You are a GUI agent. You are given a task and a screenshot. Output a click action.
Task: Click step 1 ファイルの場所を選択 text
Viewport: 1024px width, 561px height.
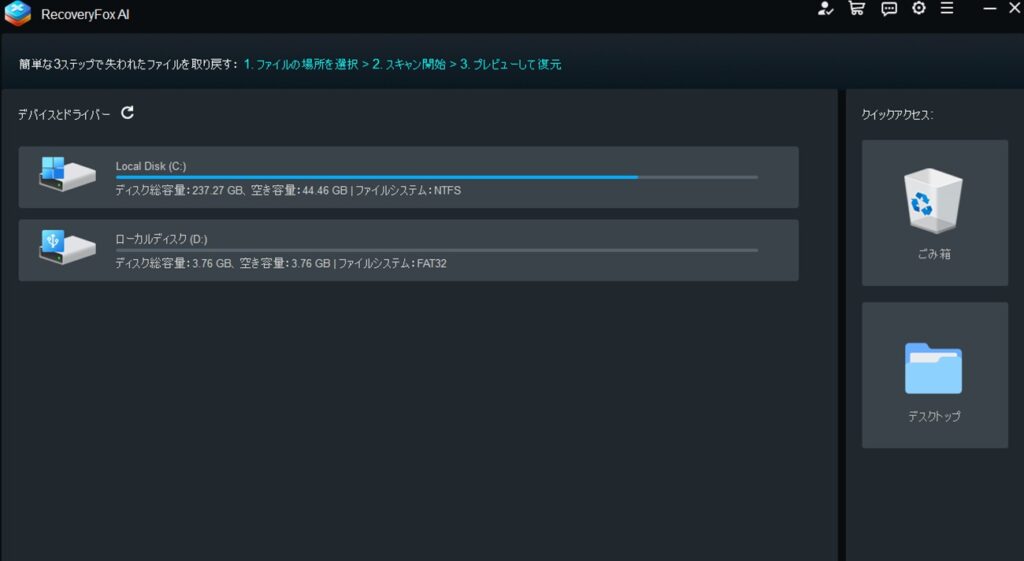coord(301,64)
